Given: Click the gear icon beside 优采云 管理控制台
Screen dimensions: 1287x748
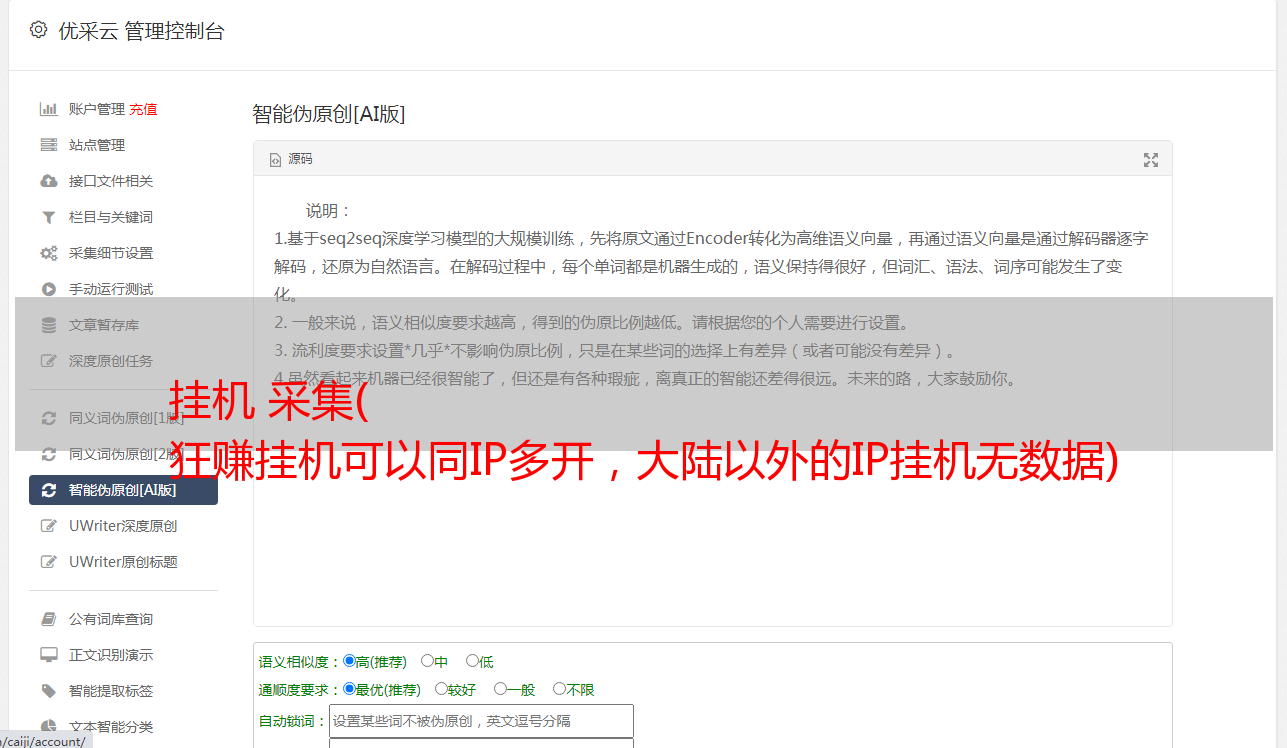Looking at the screenshot, I should [x=38, y=30].
